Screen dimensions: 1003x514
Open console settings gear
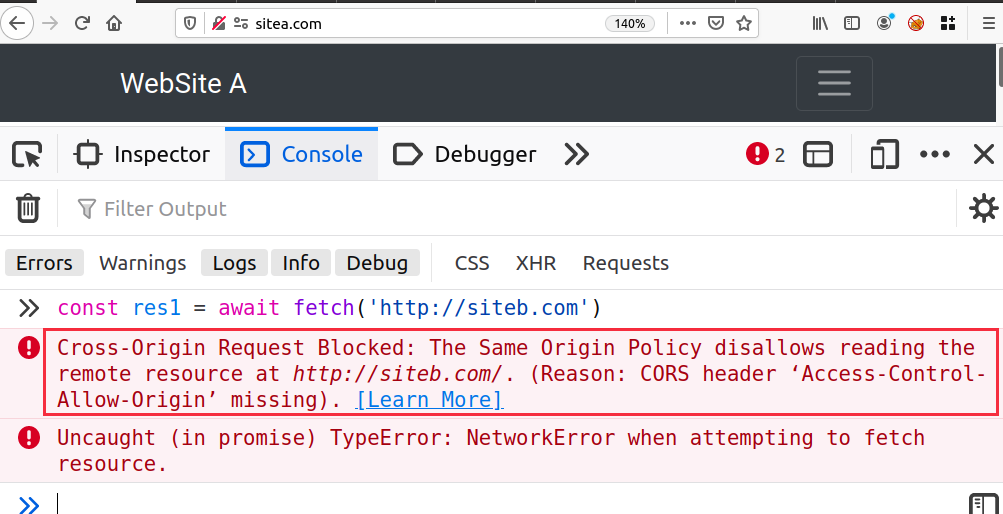click(983, 208)
